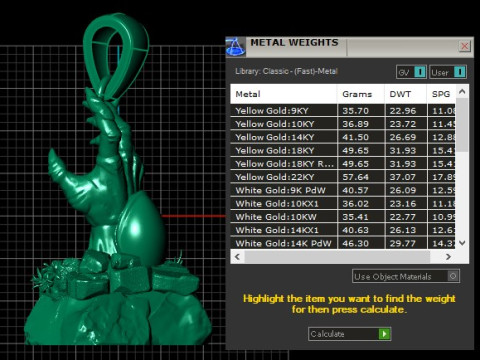This screenshot has width=480, height=360.
Task: Click the 40.57 grams value
Action: click(355, 190)
